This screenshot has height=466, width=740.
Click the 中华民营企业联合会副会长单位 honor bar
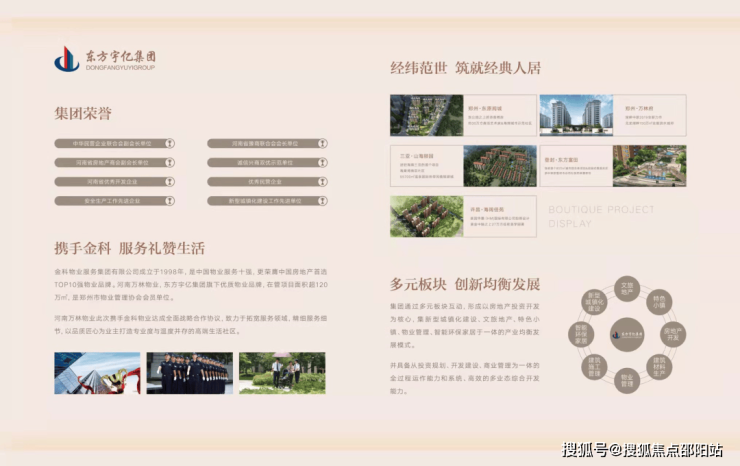point(115,144)
